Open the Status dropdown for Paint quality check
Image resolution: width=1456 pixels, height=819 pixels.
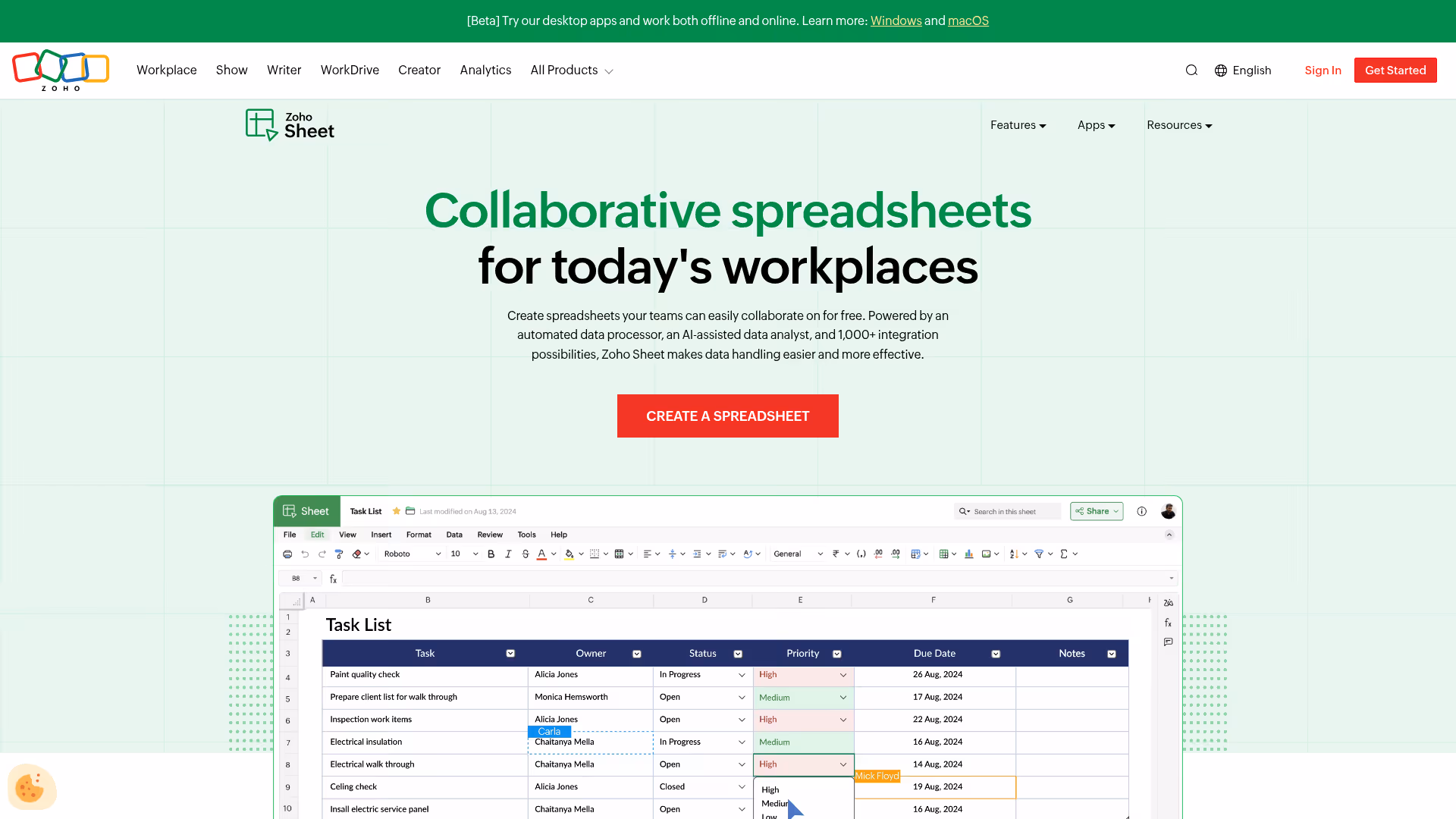(x=743, y=675)
